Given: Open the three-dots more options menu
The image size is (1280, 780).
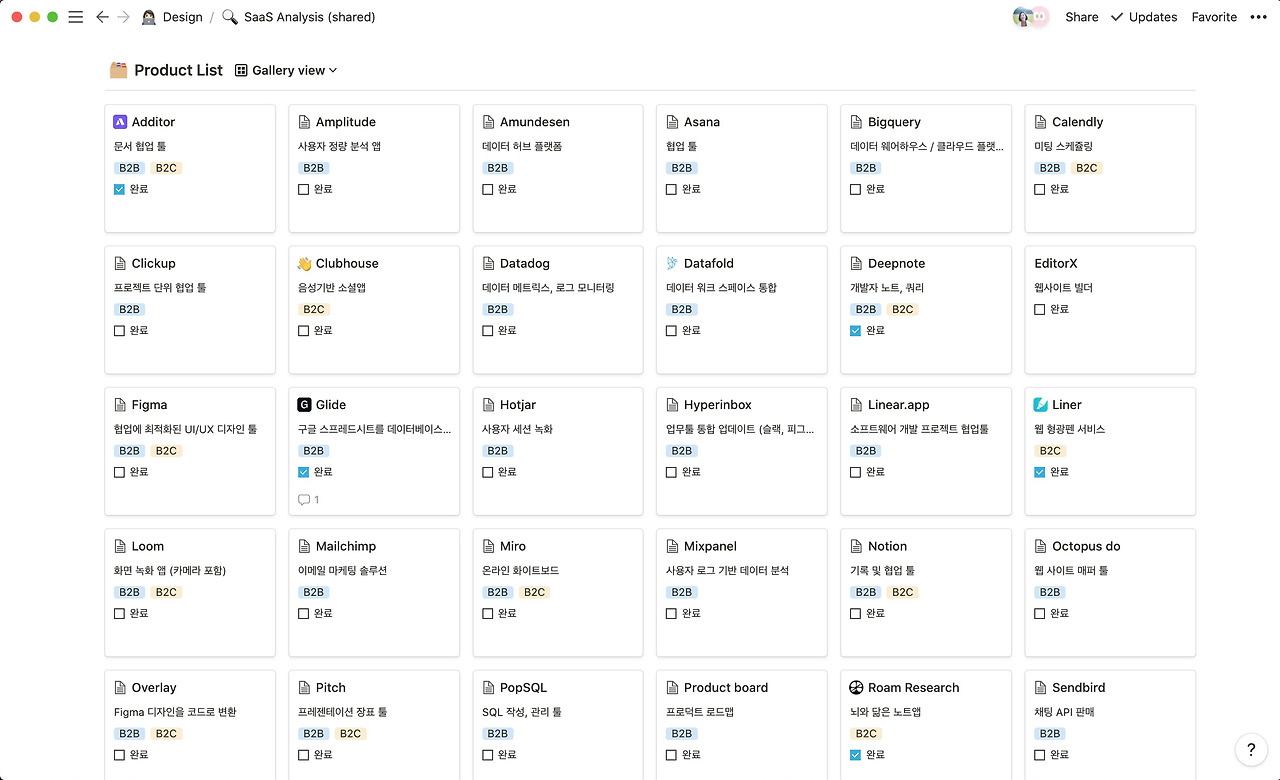Looking at the screenshot, I should [x=1258, y=17].
